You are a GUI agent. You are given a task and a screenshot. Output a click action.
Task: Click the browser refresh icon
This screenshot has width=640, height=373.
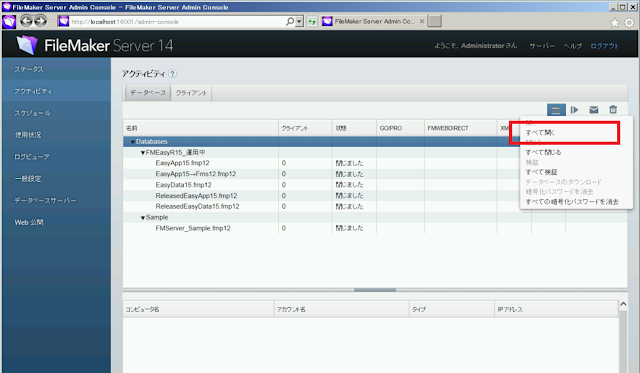coord(312,22)
